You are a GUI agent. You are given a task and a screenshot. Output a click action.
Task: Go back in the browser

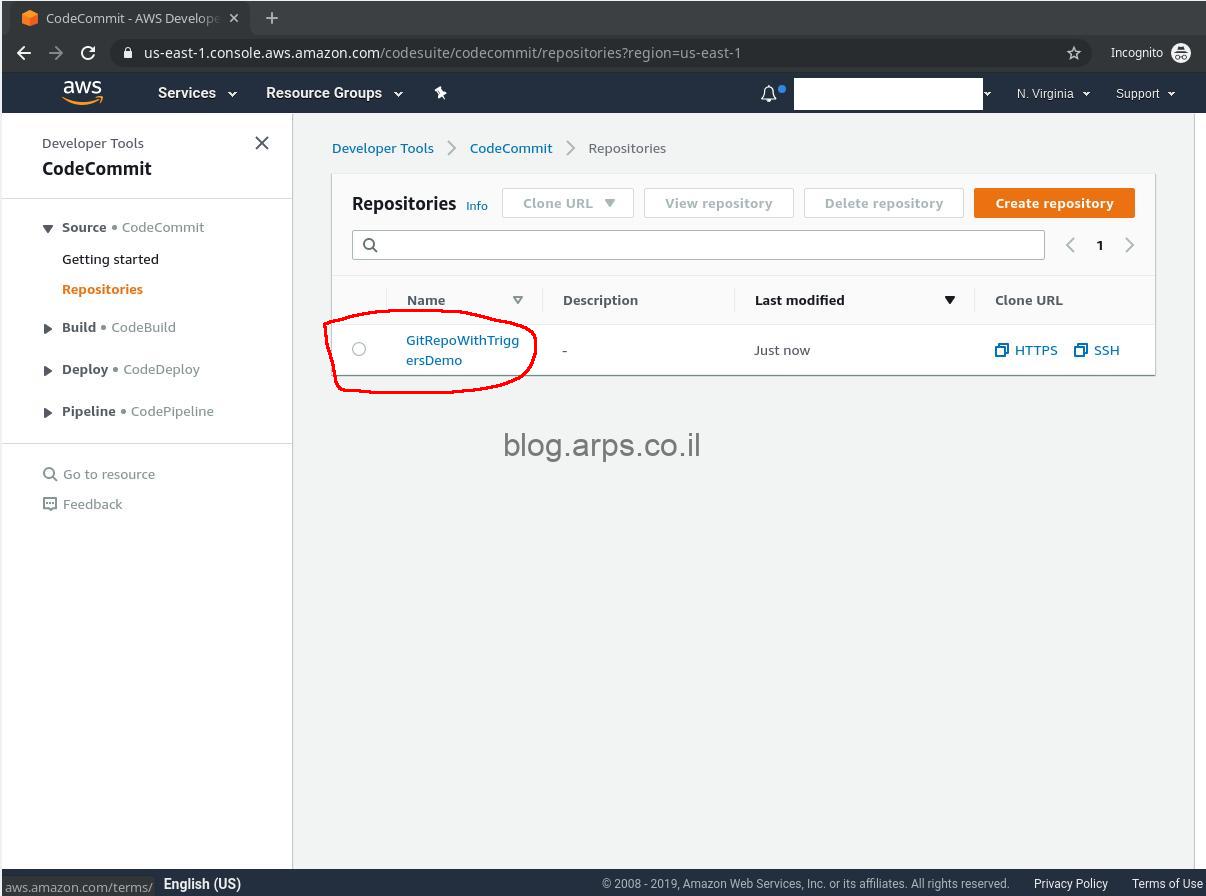point(24,53)
